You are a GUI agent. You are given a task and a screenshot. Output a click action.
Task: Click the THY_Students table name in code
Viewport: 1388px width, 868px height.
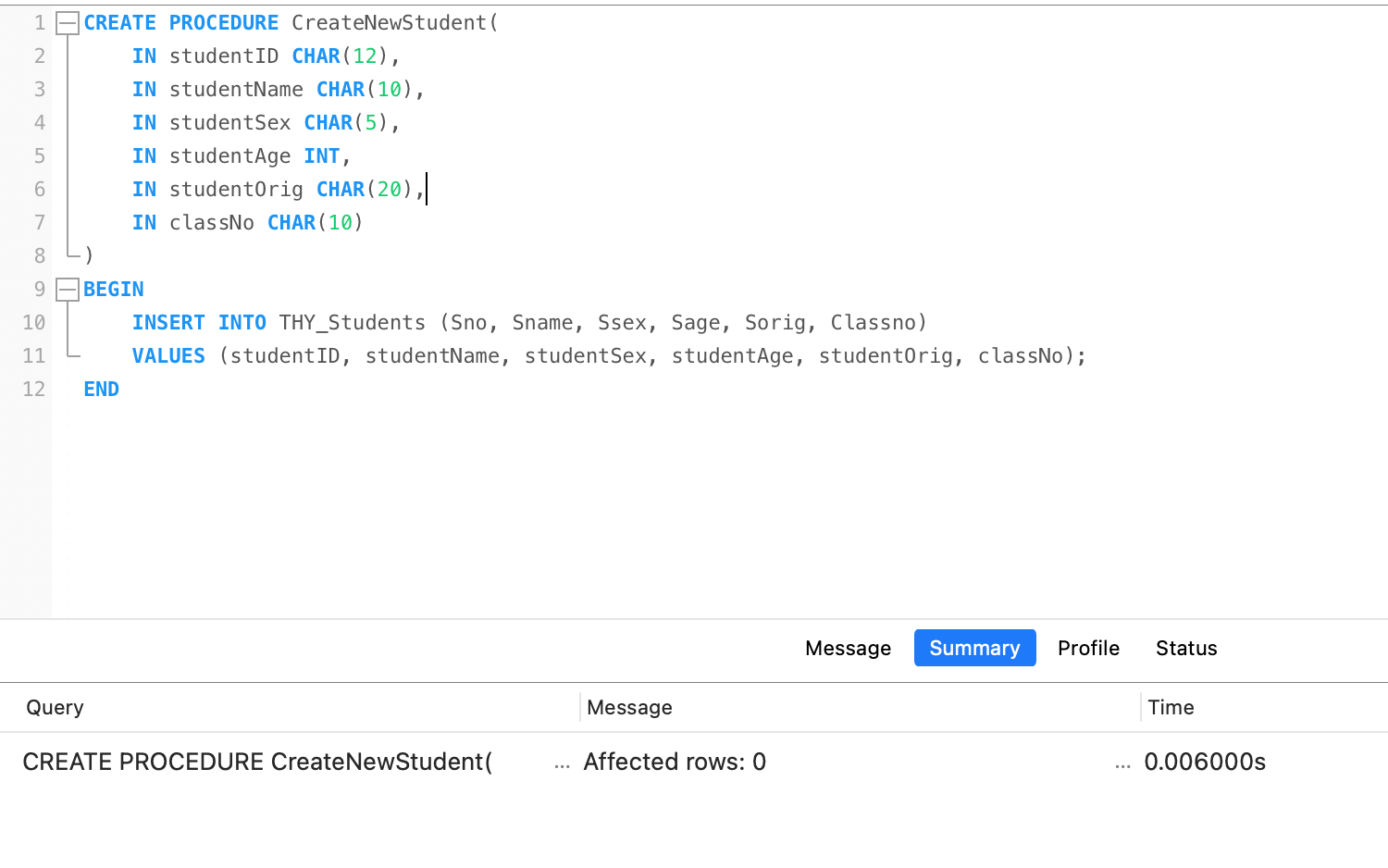pyautogui.click(x=353, y=323)
